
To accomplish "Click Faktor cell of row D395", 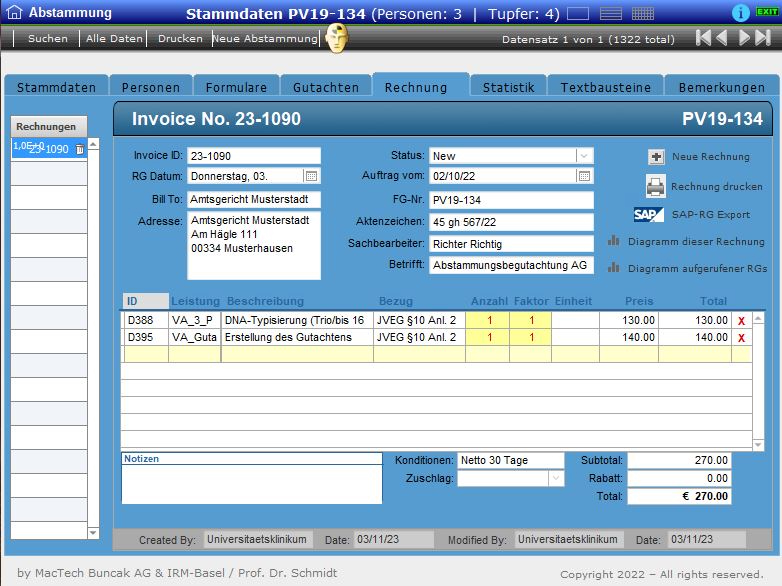I will pos(530,338).
